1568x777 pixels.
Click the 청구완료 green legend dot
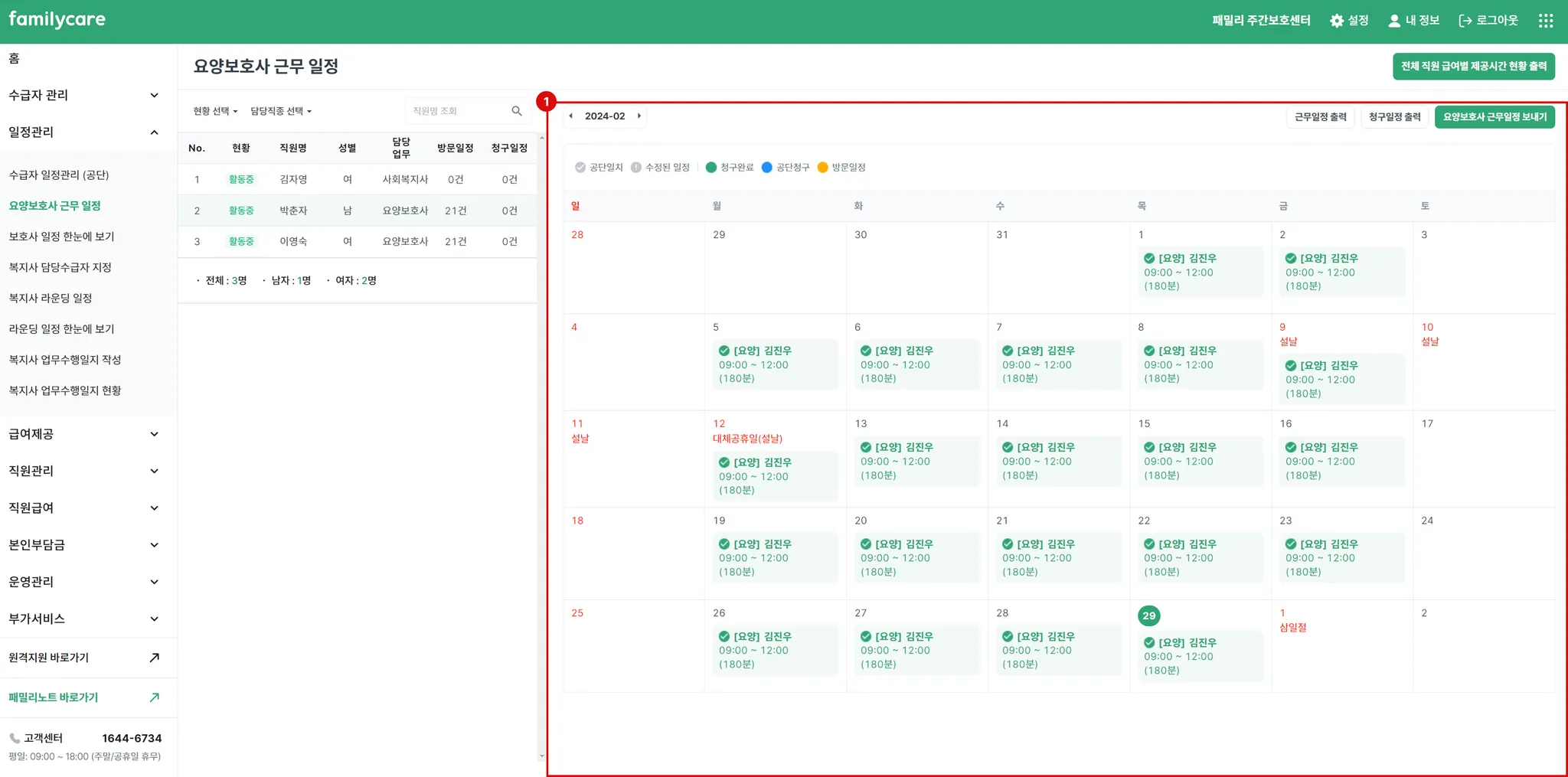(711, 168)
